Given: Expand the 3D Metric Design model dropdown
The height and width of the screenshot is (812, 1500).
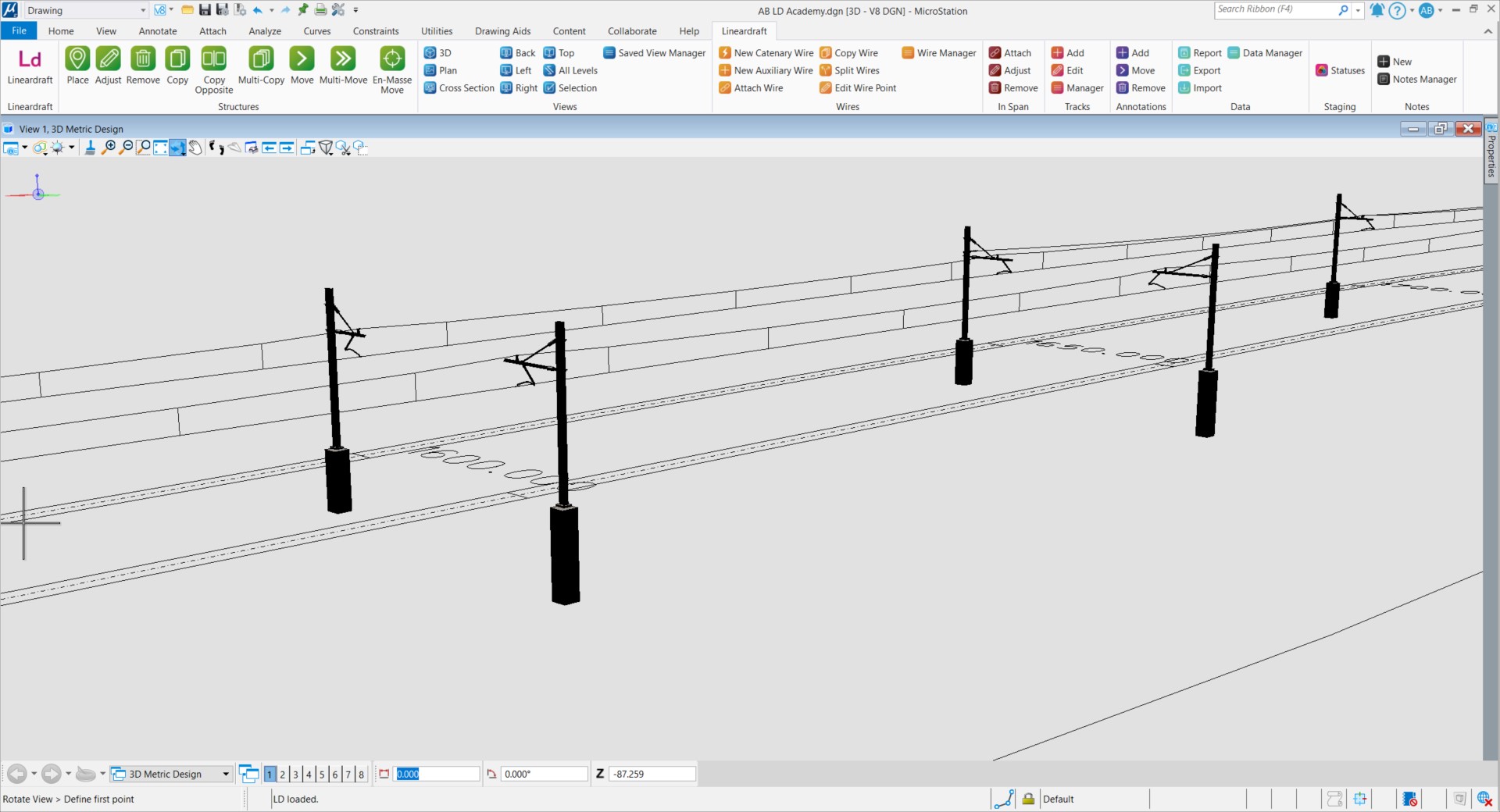Looking at the screenshot, I should (226, 774).
